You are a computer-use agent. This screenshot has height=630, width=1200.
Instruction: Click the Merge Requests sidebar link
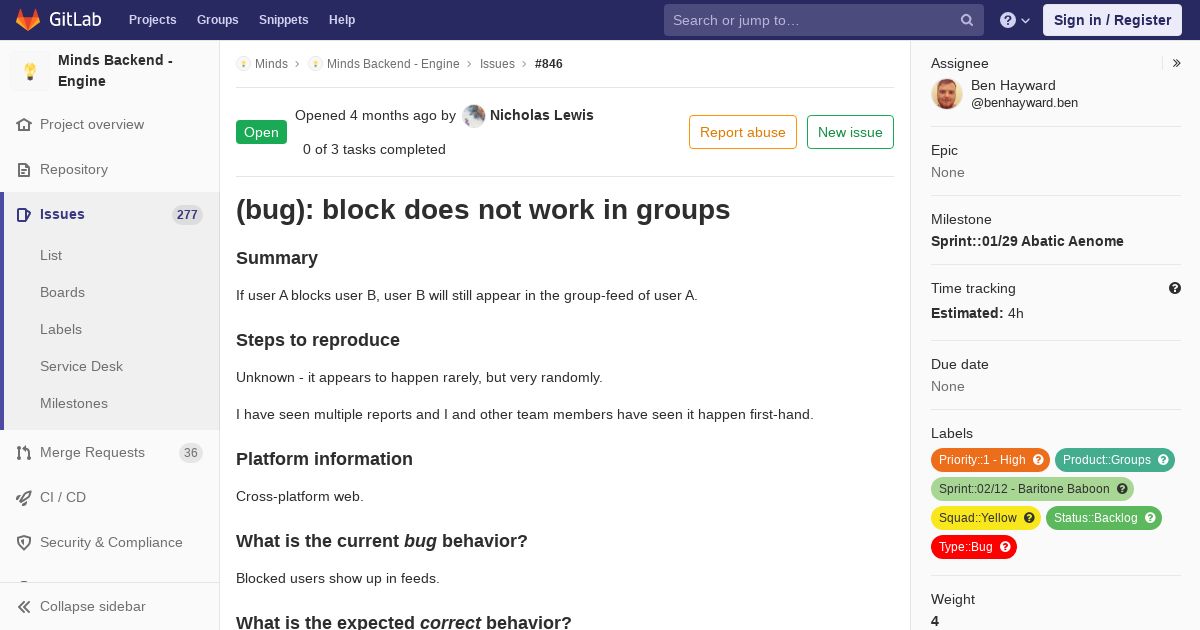pyautogui.click(x=92, y=453)
